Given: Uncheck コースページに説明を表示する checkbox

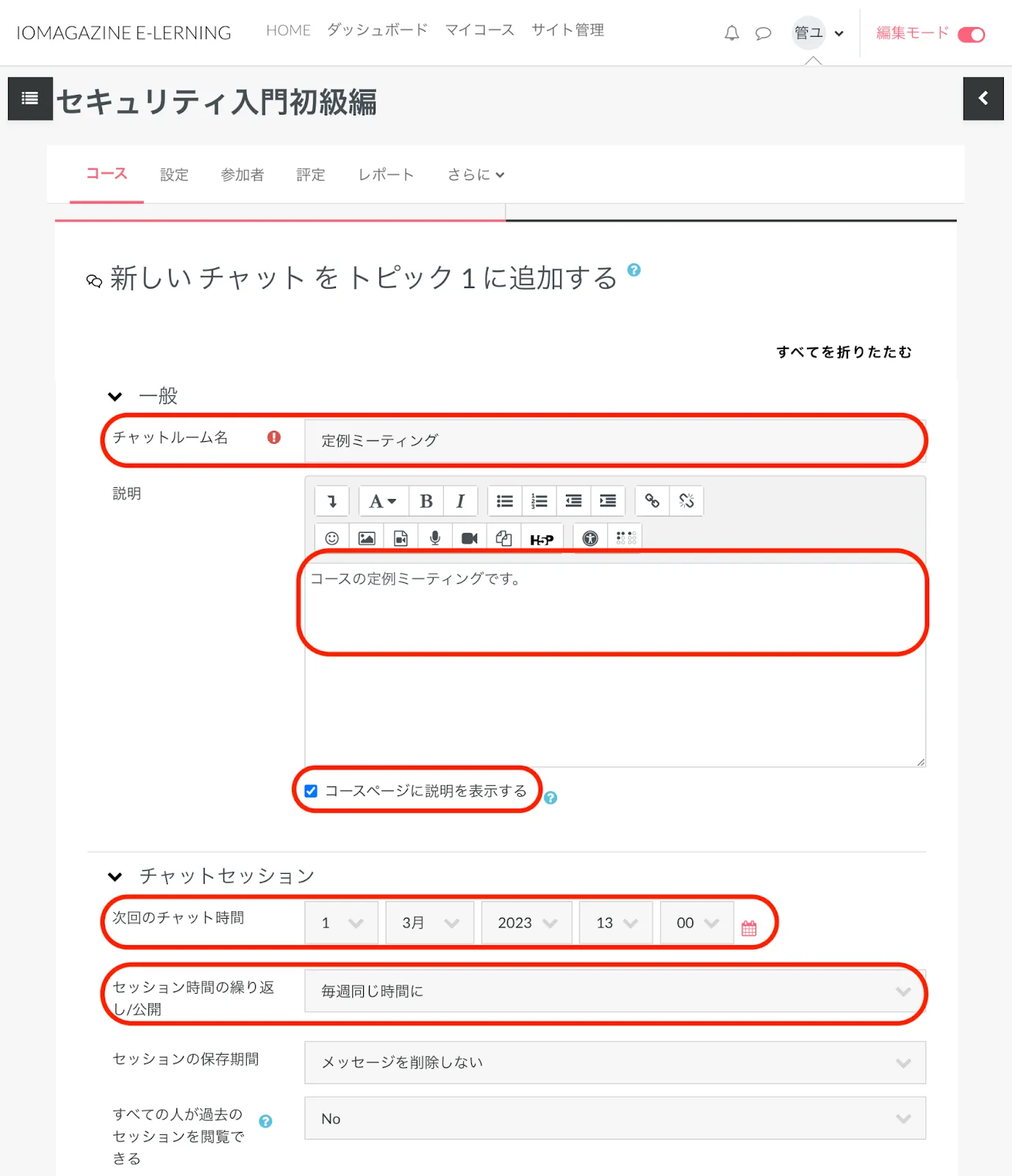Looking at the screenshot, I should click(x=311, y=791).
